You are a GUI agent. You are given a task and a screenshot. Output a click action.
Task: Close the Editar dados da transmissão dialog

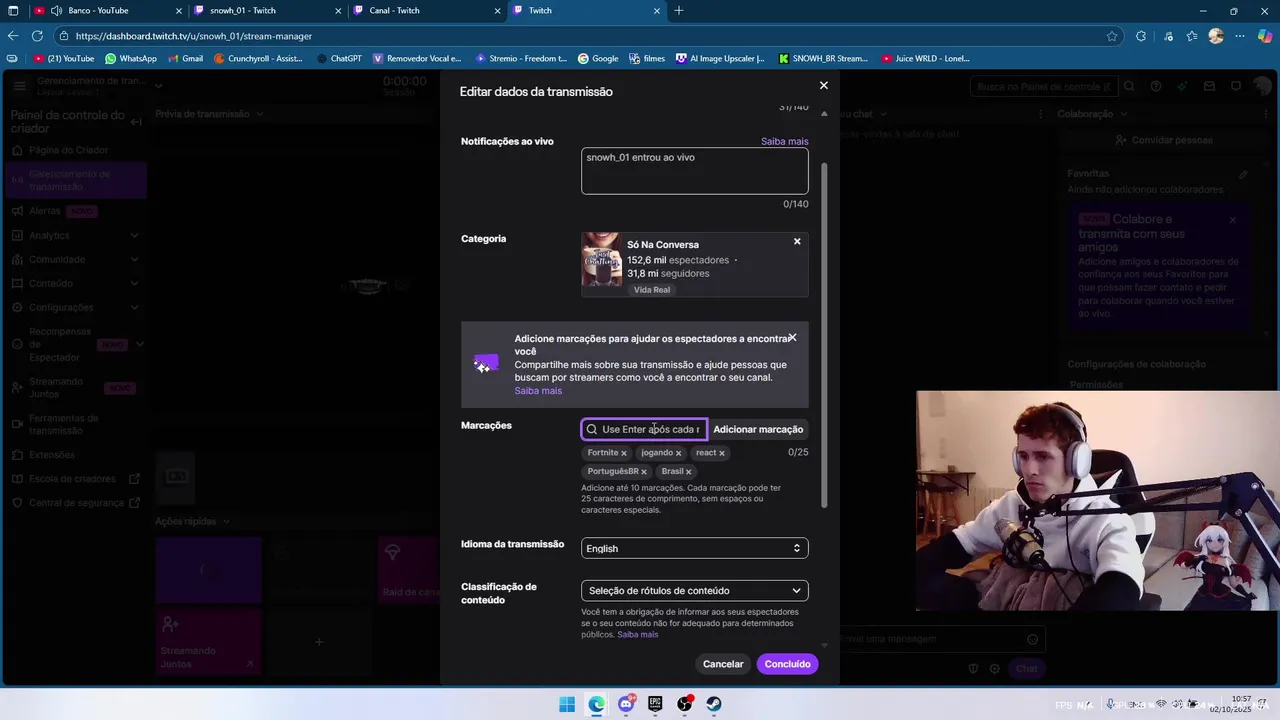tap(824, 85)
